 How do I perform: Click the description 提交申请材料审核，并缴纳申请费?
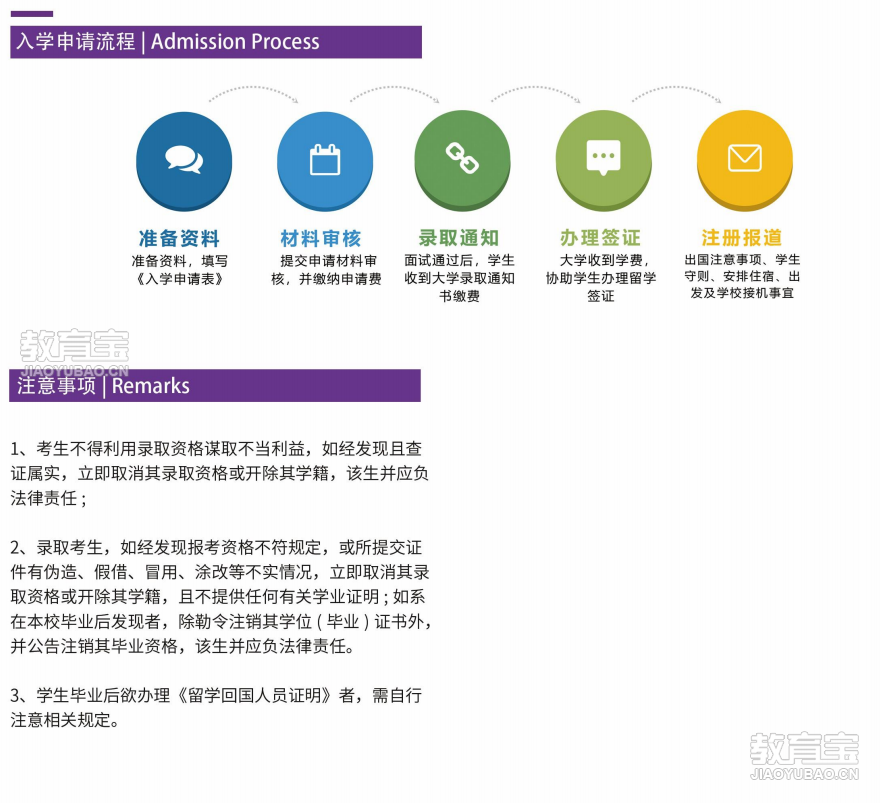pyautogui.click(x=326, y=270)
